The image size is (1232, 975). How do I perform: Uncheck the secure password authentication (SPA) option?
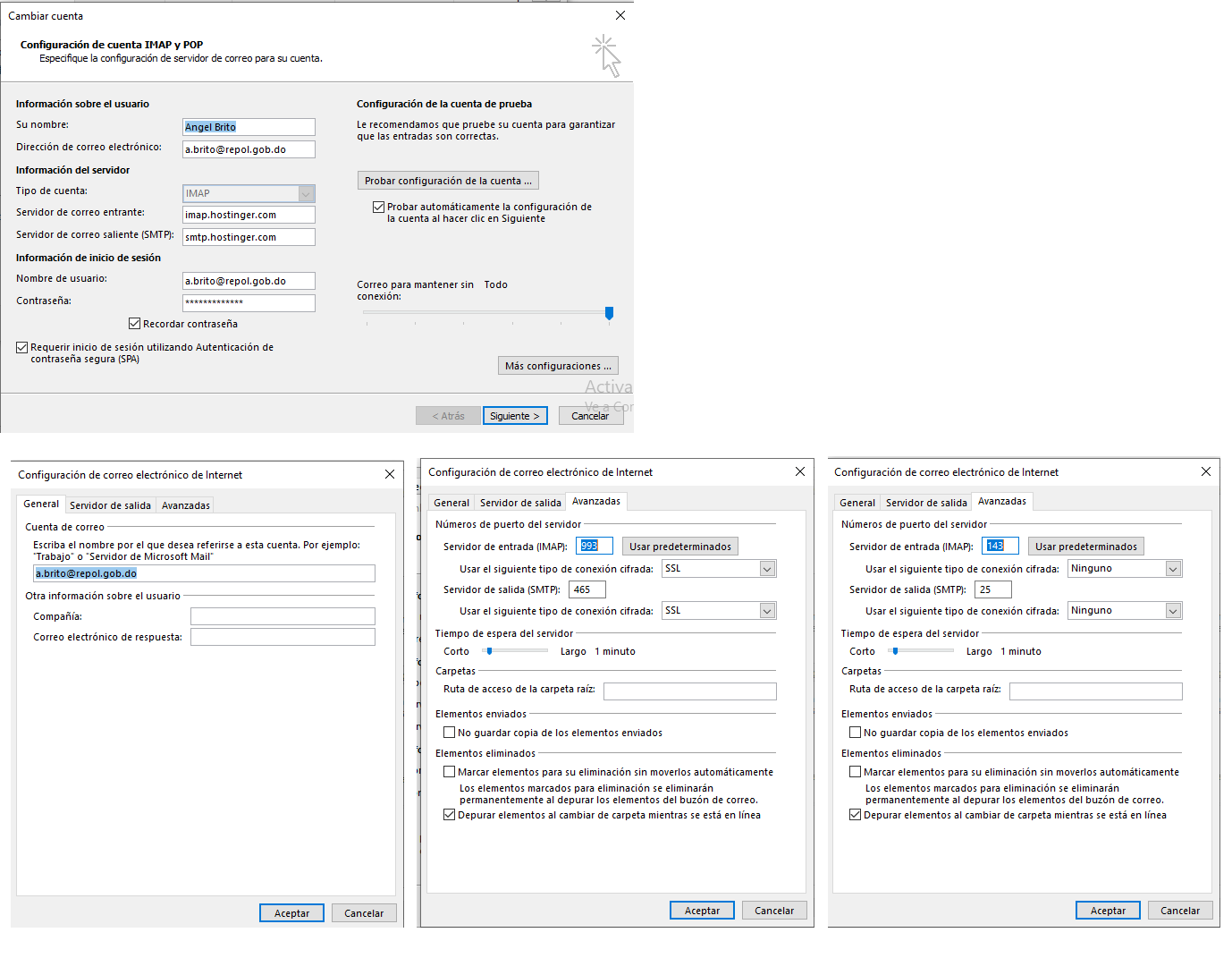[21, 347]
